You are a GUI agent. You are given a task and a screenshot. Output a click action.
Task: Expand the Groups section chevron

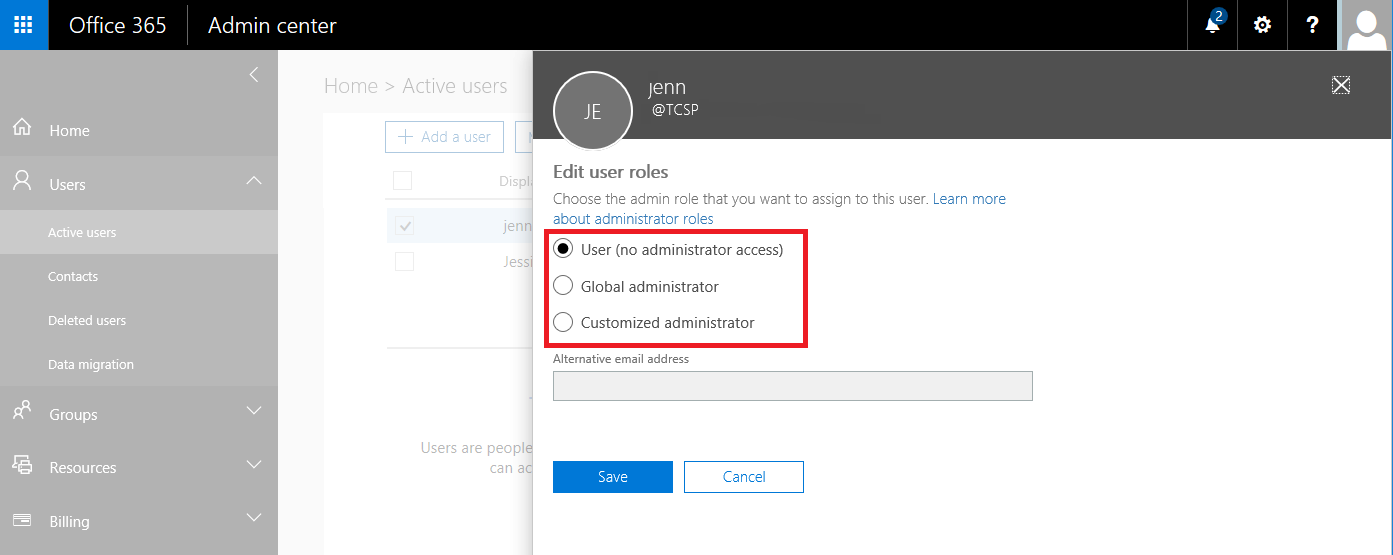click(254, 411)
